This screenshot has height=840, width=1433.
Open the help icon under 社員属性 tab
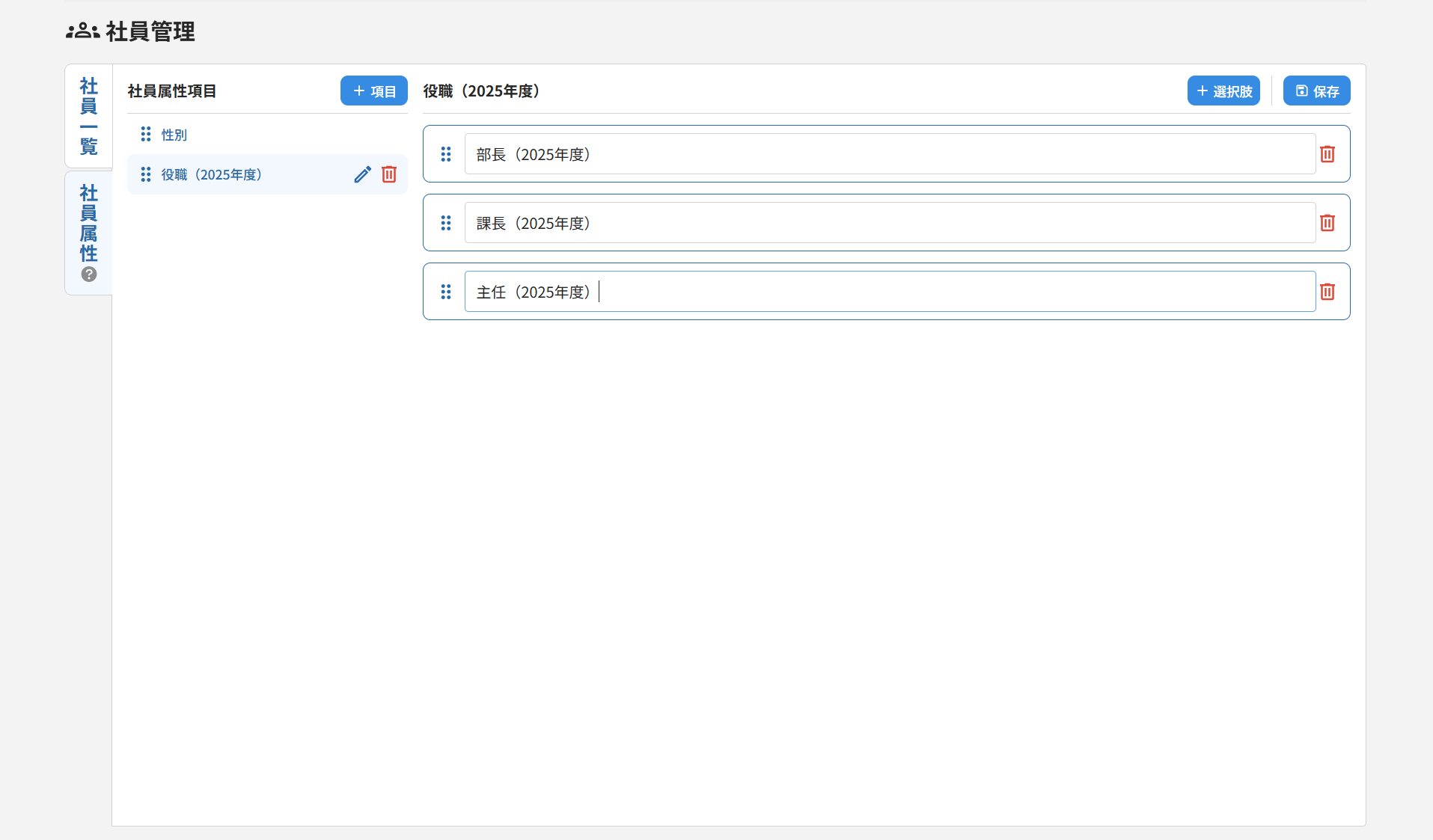(89, 275)
